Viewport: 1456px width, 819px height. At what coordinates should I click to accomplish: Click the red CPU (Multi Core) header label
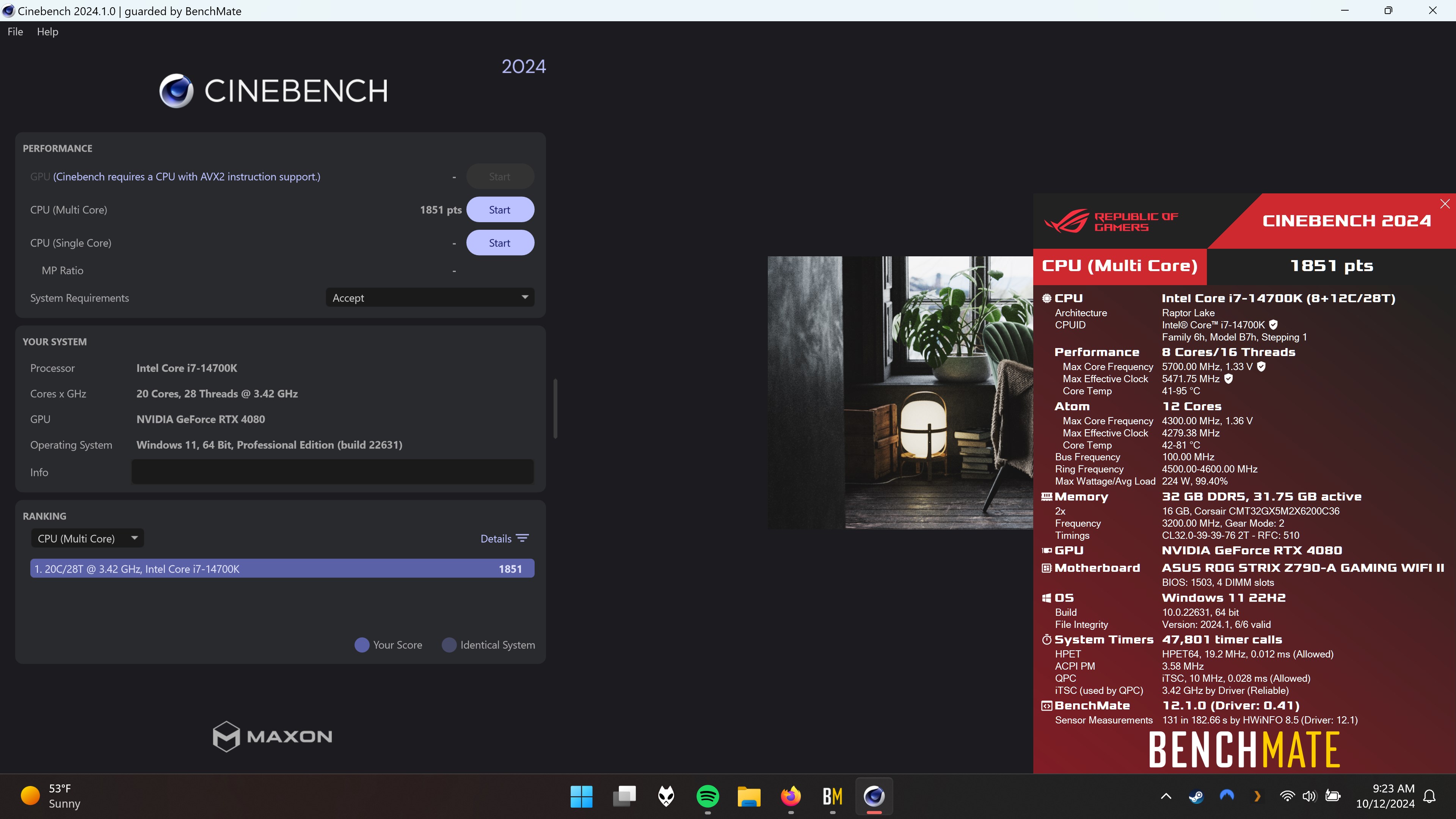click(1120, 266)
